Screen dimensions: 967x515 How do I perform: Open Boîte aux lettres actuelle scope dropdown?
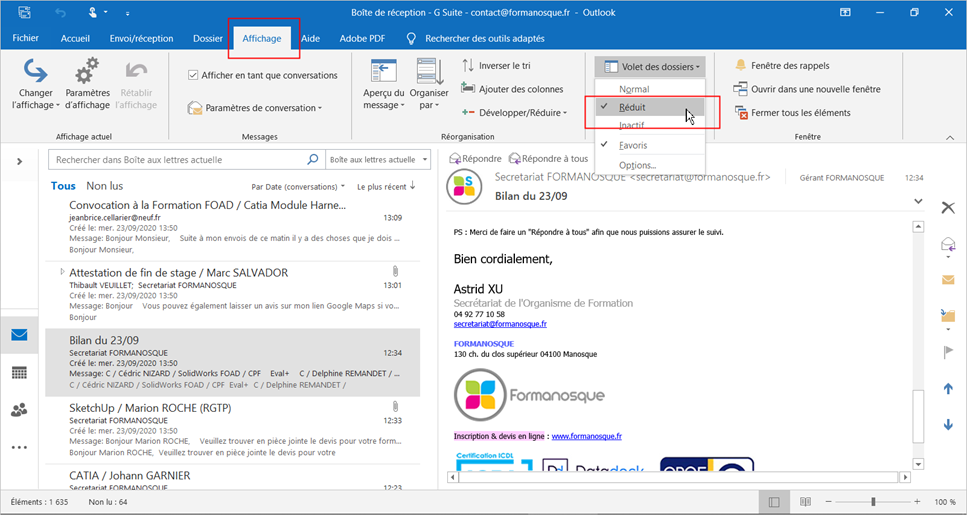377,159
